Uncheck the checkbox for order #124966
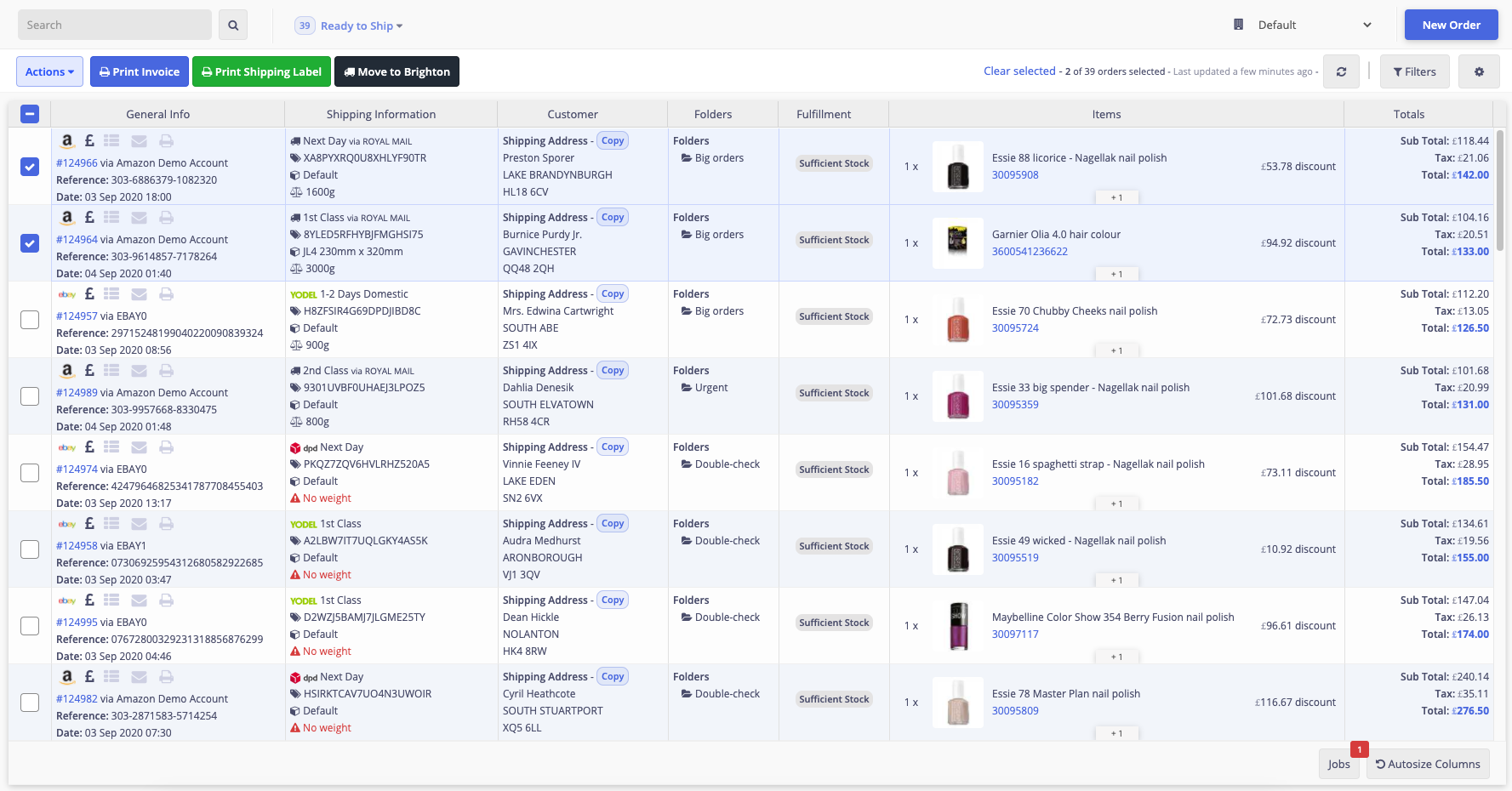 [x=30, y=167]
